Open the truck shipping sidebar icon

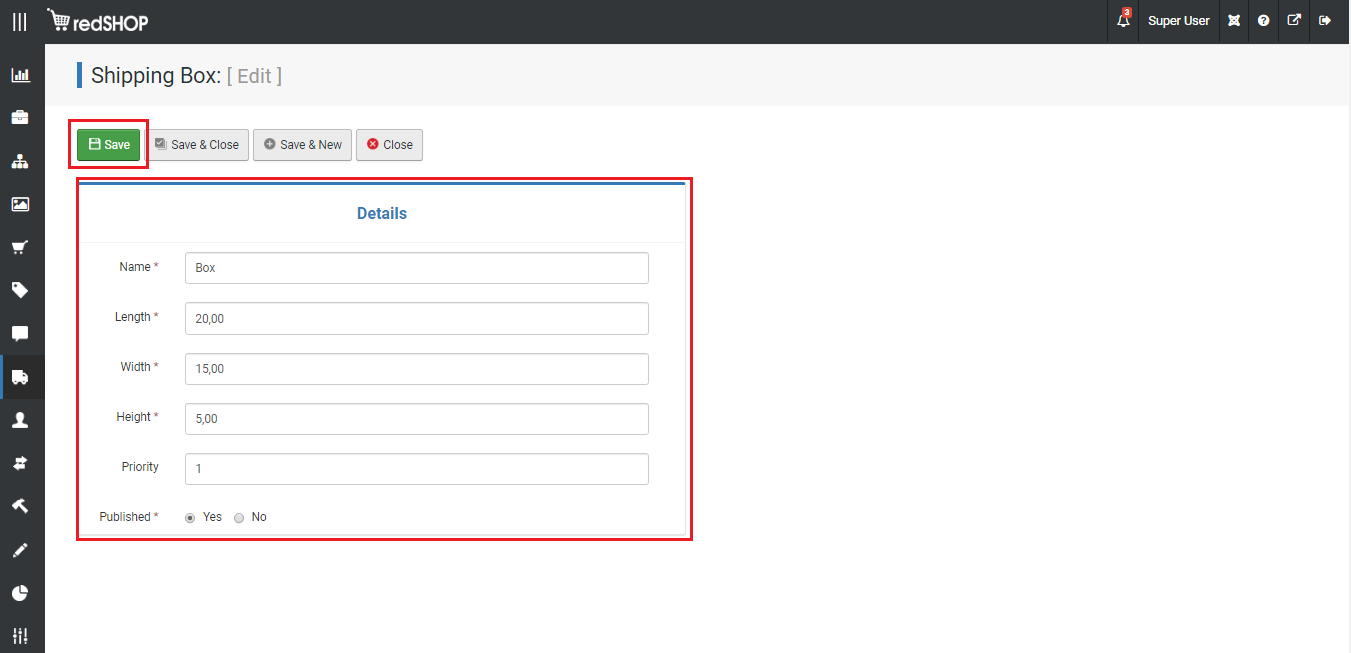pyautogui.click(x=20, y=377)
